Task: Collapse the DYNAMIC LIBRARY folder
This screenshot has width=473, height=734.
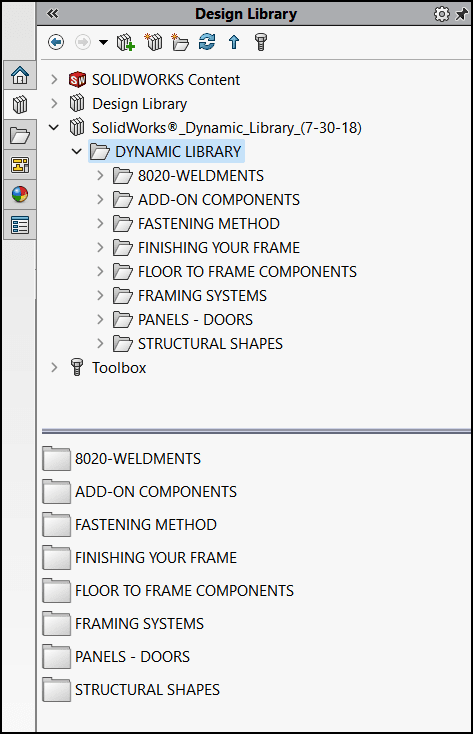Action: [77, 151]
